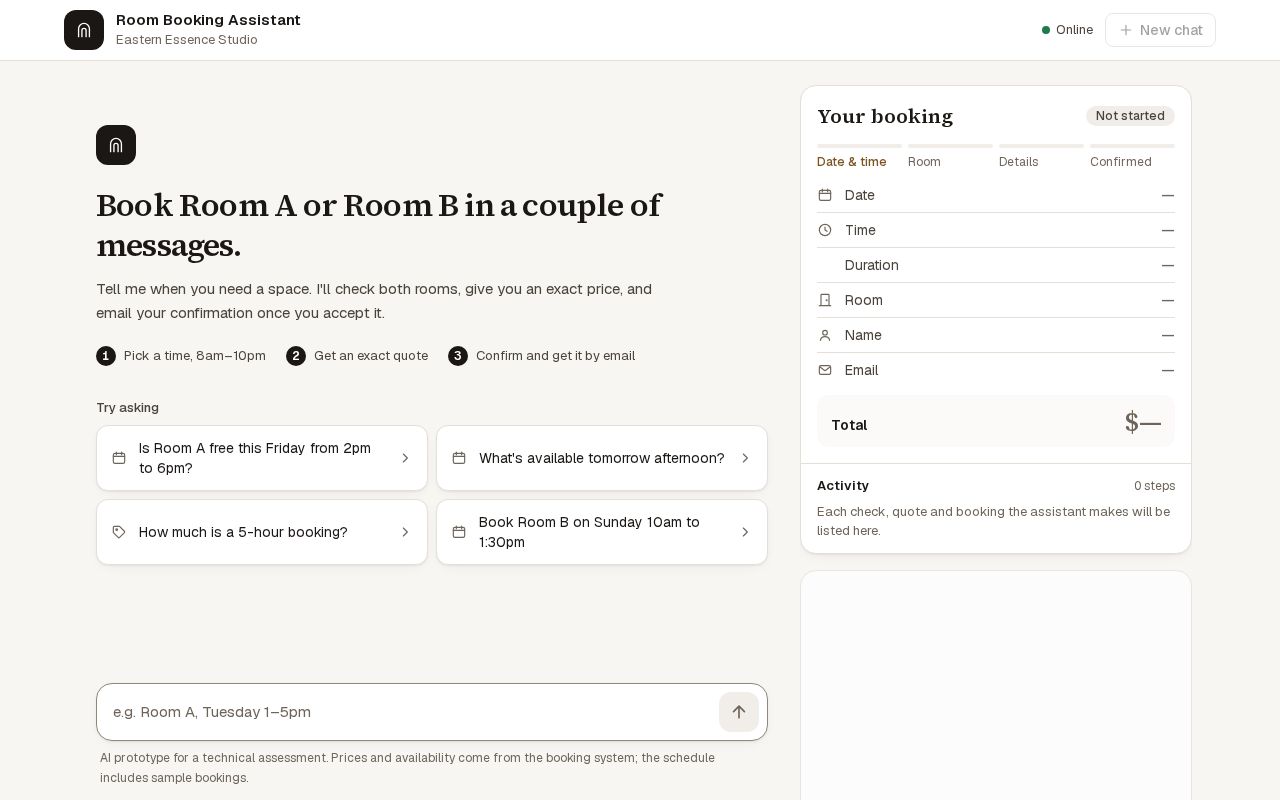Click the price tag icon on 5-hour booking card
1280x800 pixels.
coord(119,532)
